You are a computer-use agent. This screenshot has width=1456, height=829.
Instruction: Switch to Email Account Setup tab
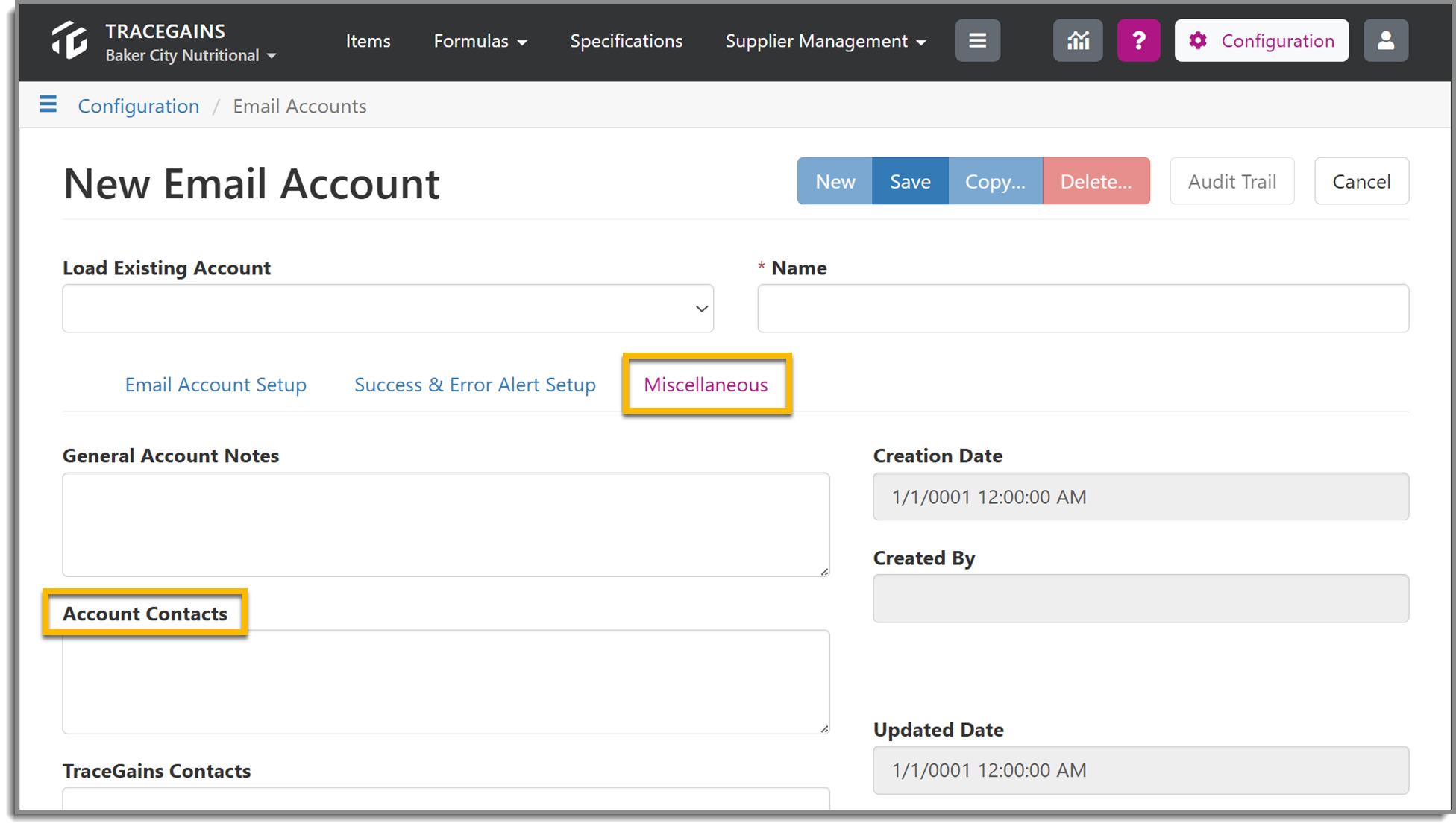[x=216, y=385]
